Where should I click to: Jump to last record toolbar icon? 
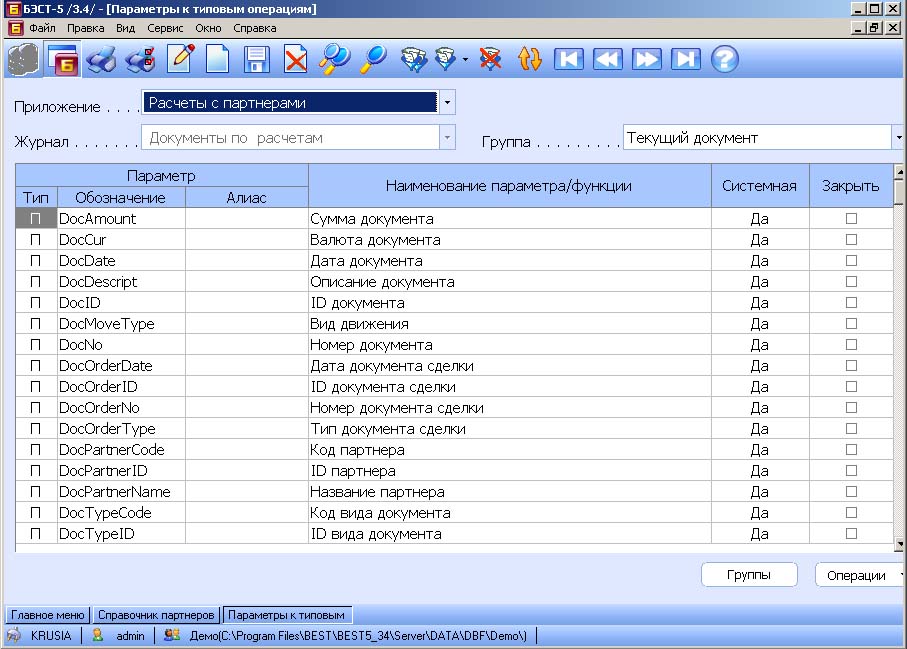coord(685,59)
